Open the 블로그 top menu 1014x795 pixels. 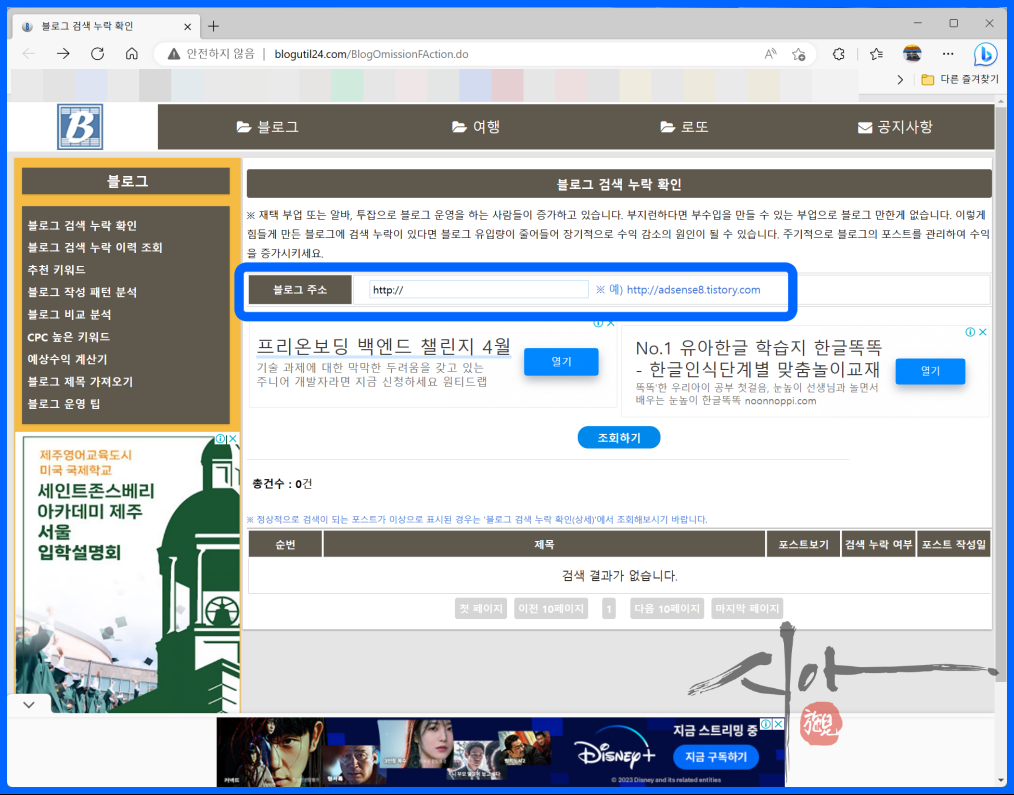[x=268, y=127]
